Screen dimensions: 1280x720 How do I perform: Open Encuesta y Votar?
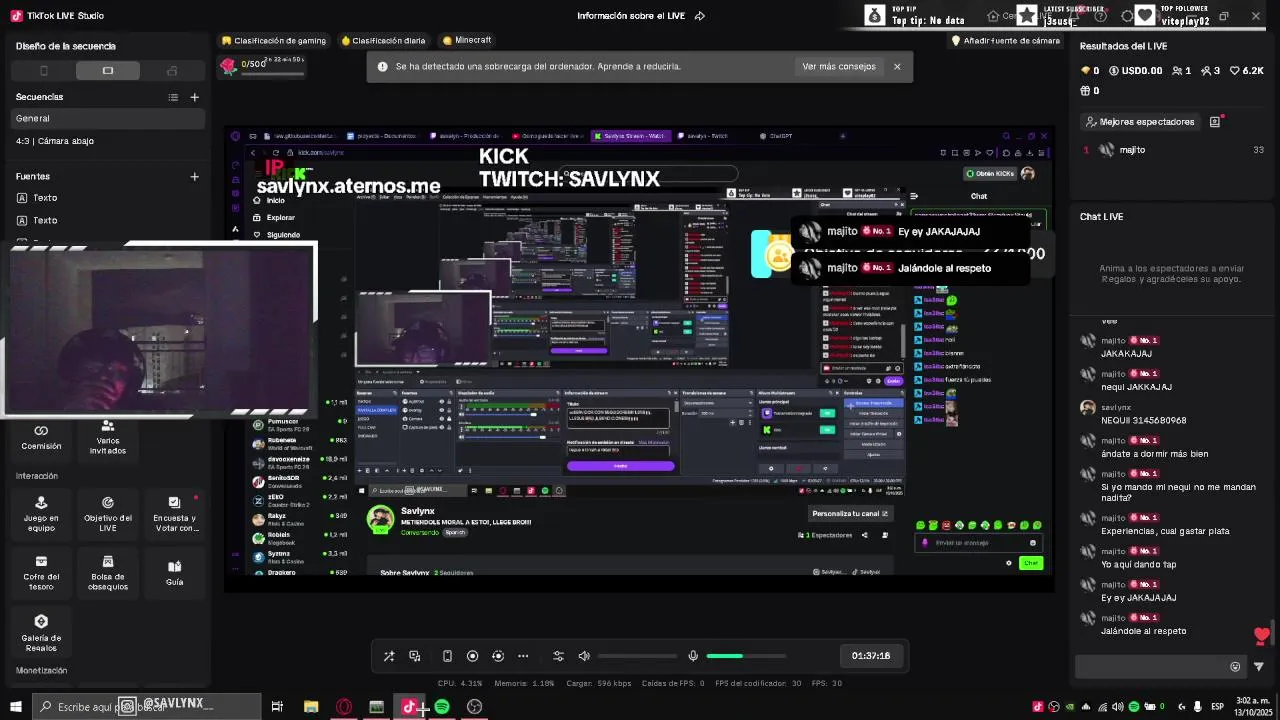click(x=175, y=514)
